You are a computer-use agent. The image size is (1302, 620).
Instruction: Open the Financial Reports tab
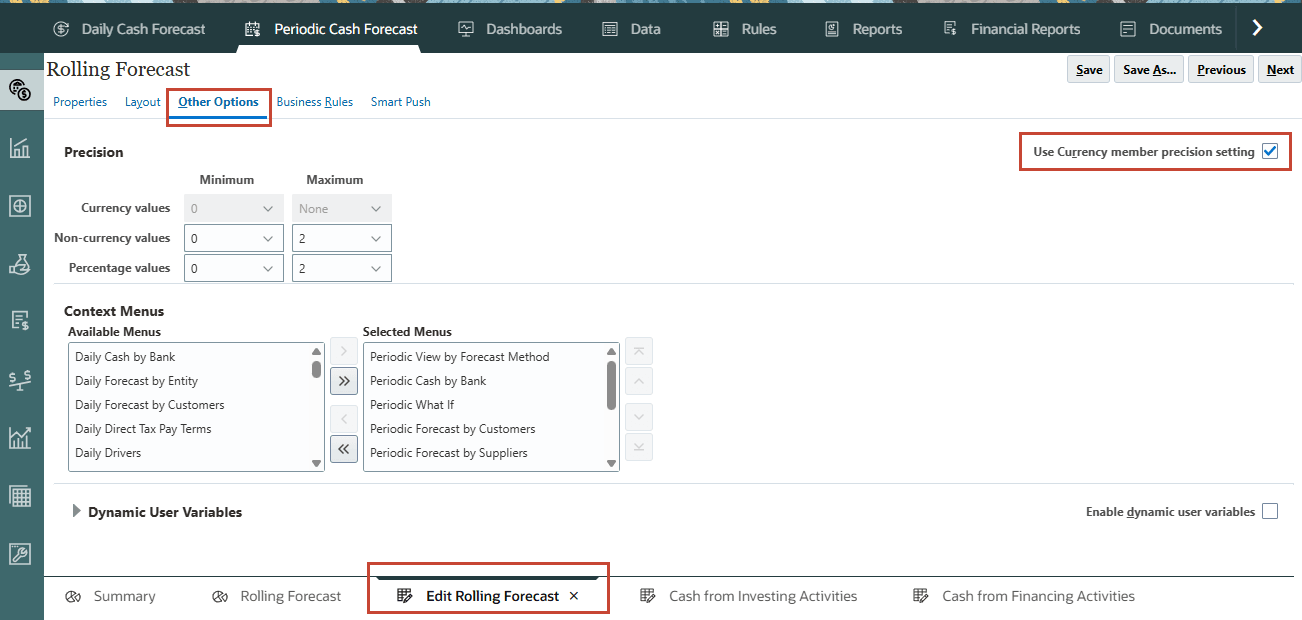click(x=1012, y=29)
